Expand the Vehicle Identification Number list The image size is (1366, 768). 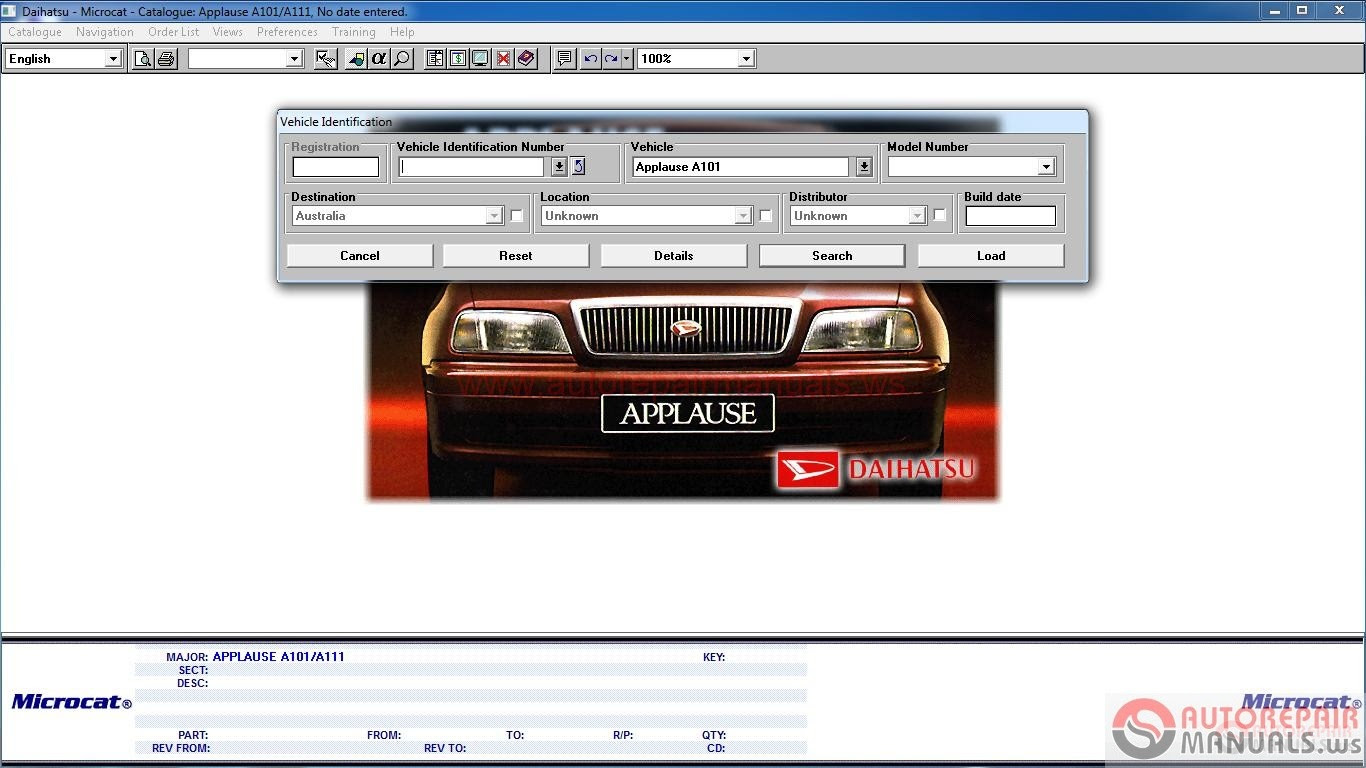click(x=560, y=167)
